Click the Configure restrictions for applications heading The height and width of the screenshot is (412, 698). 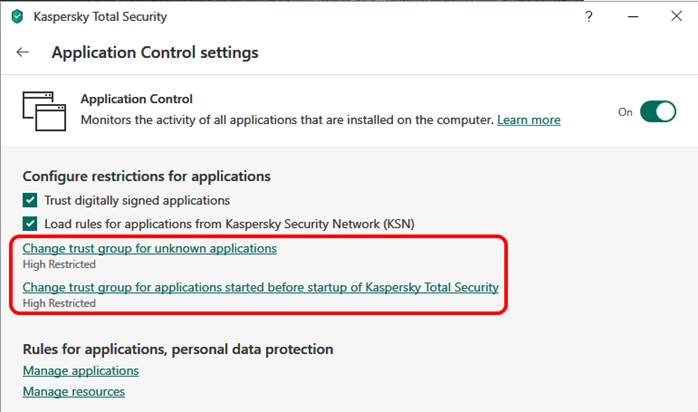click(146, 176)
